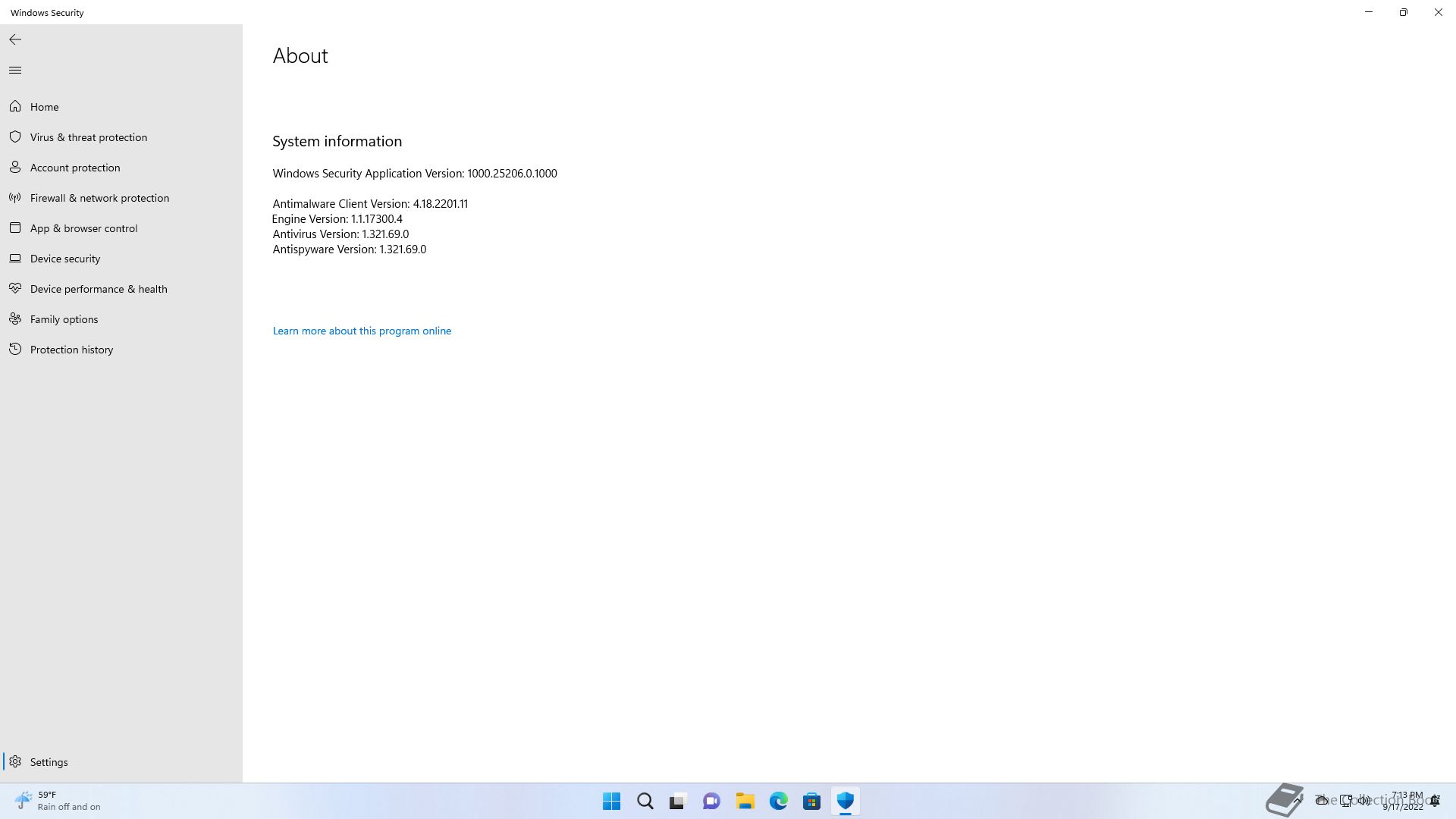Click the Protection history clock icon

(15, 350)
